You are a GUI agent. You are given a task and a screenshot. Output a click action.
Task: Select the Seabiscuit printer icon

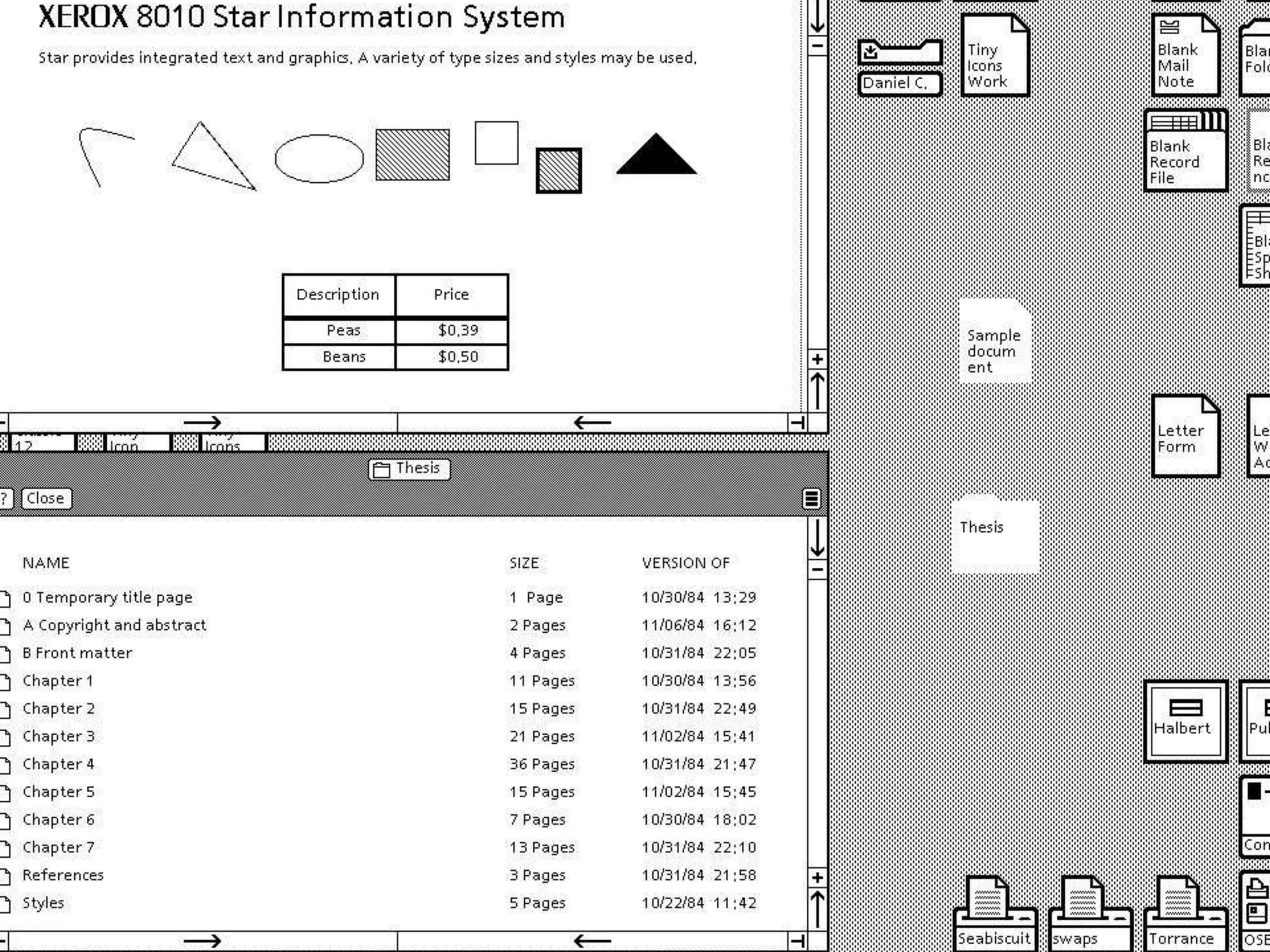(x=994, y=914)
